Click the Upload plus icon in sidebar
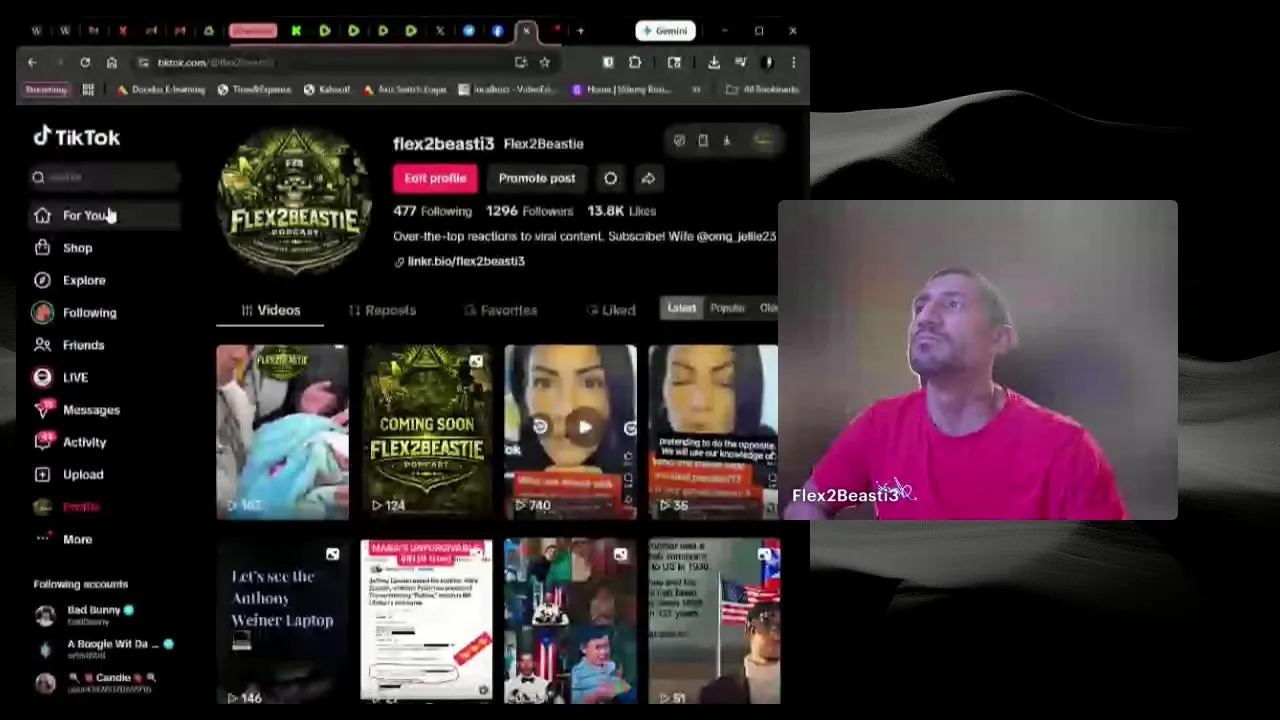This screenshot has width=1280, height=720. click(42, 474)
